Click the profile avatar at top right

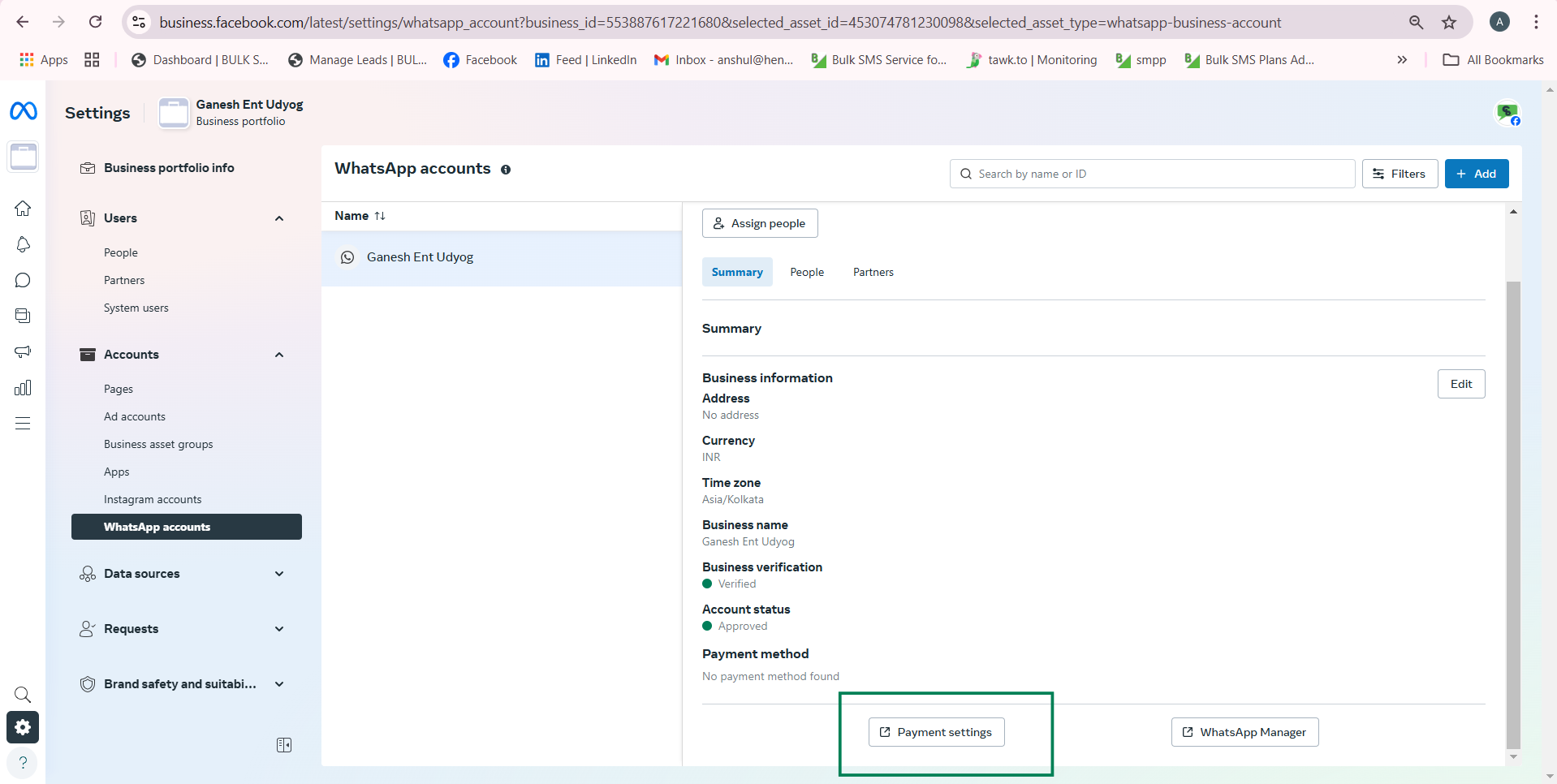tap(1507, 113)
